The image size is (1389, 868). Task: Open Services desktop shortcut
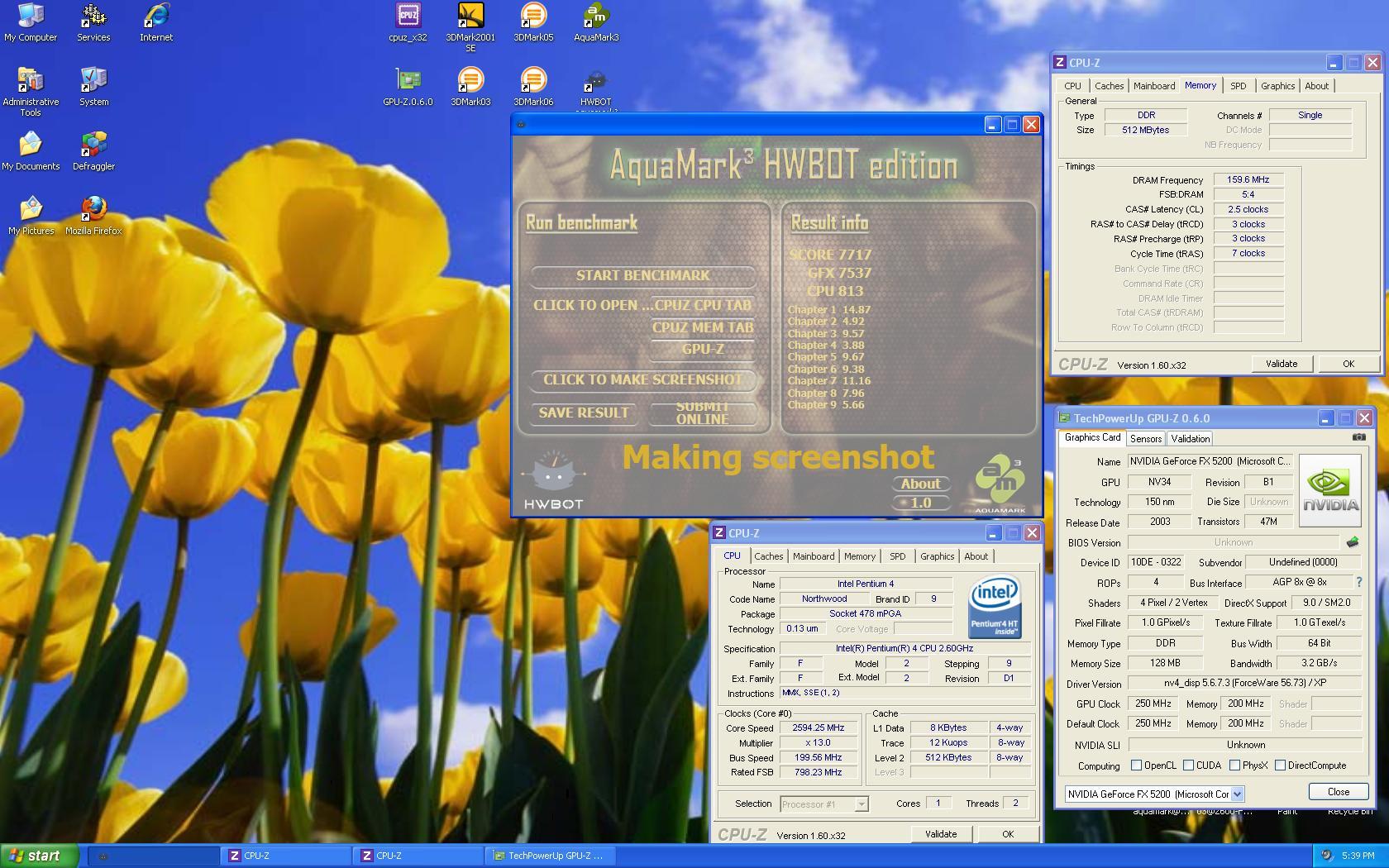click(x=93, y=22)
